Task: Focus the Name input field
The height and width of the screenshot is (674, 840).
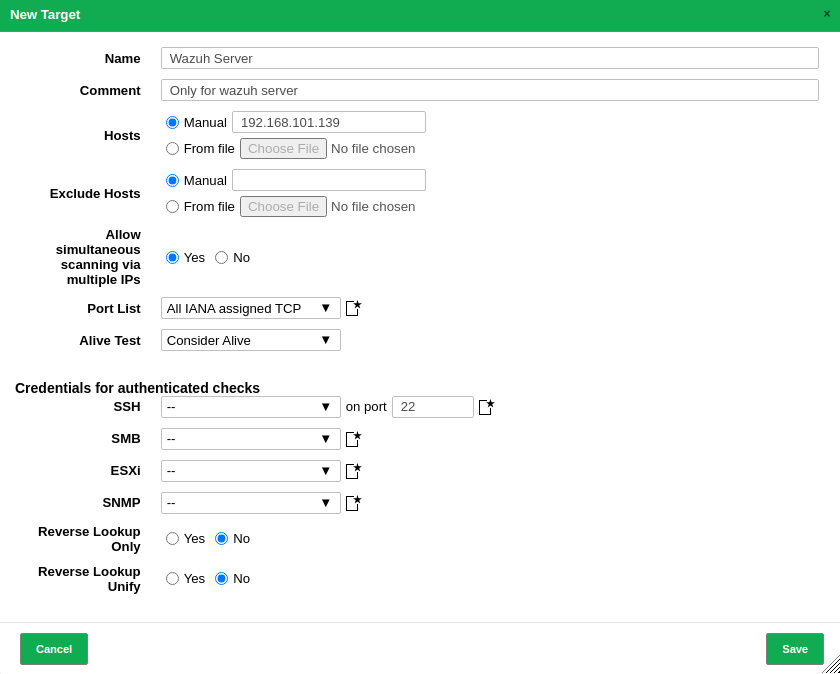Action: point(490,58)
